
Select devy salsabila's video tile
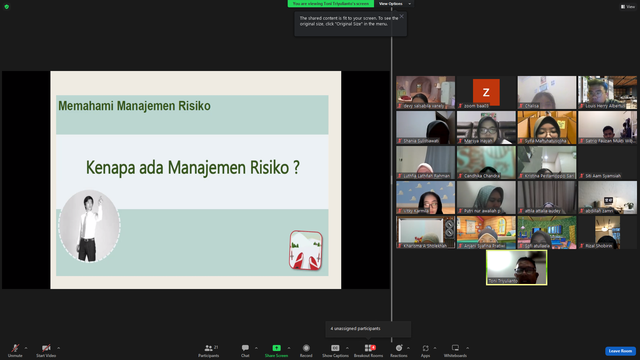425,92
